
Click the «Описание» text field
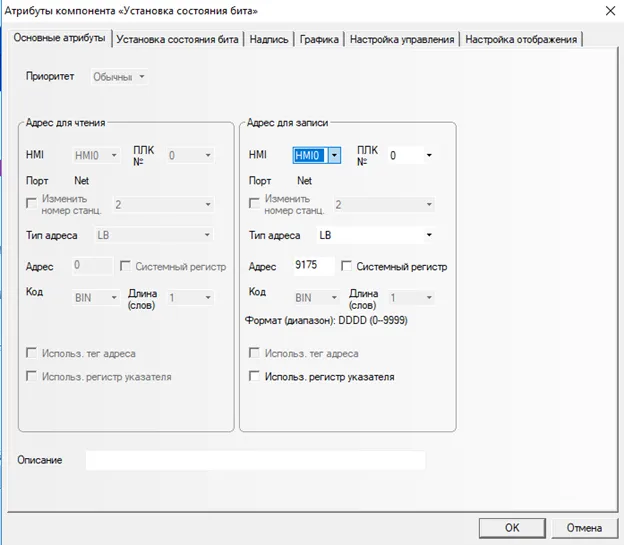pos(255,460)
